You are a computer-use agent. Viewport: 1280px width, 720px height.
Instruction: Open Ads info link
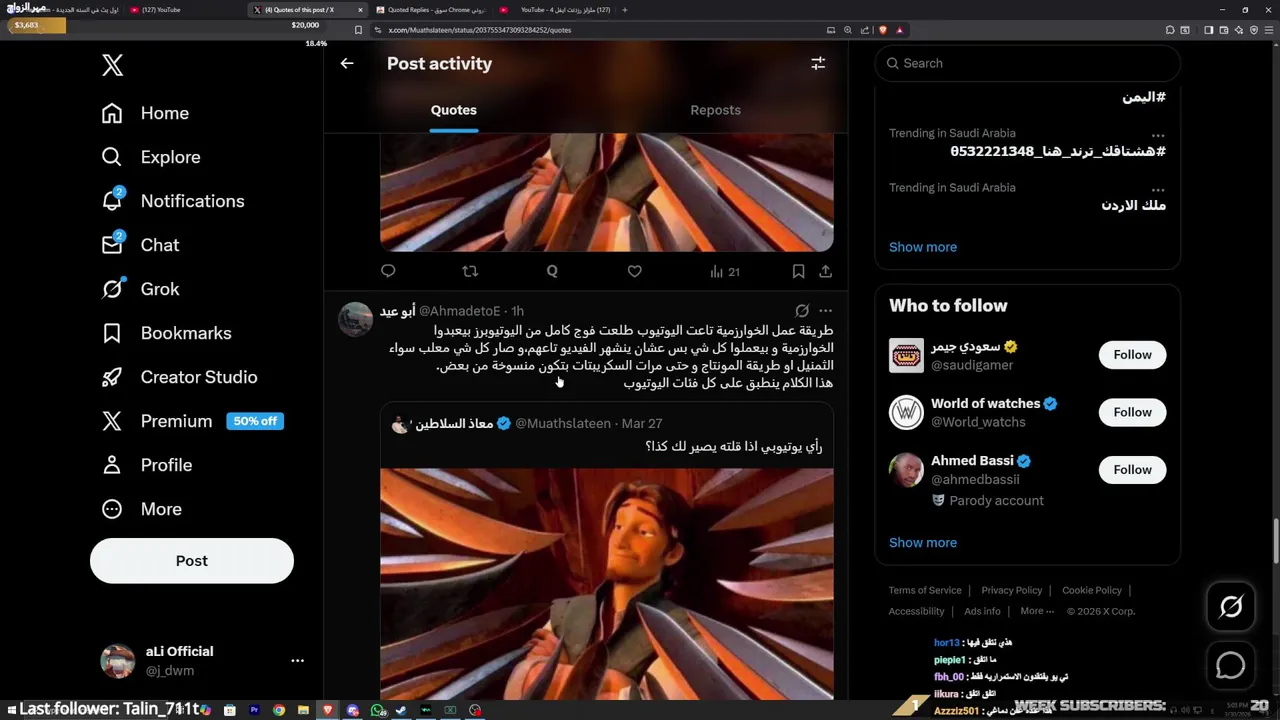tap(982, 611)
